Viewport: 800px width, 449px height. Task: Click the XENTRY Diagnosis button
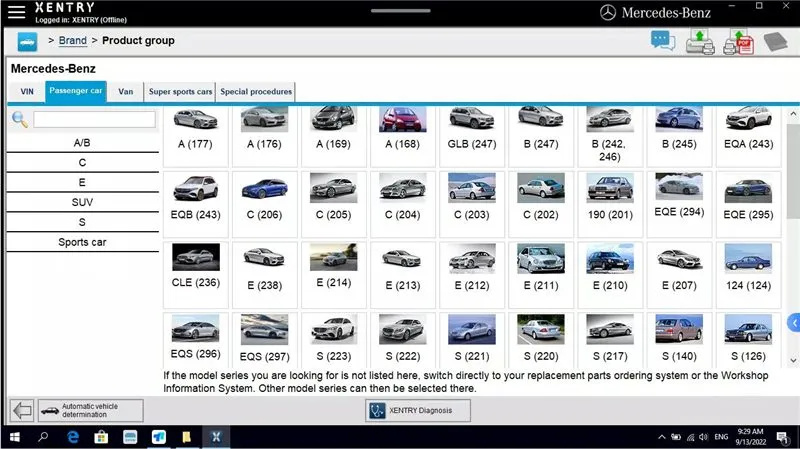pos(418,410)
